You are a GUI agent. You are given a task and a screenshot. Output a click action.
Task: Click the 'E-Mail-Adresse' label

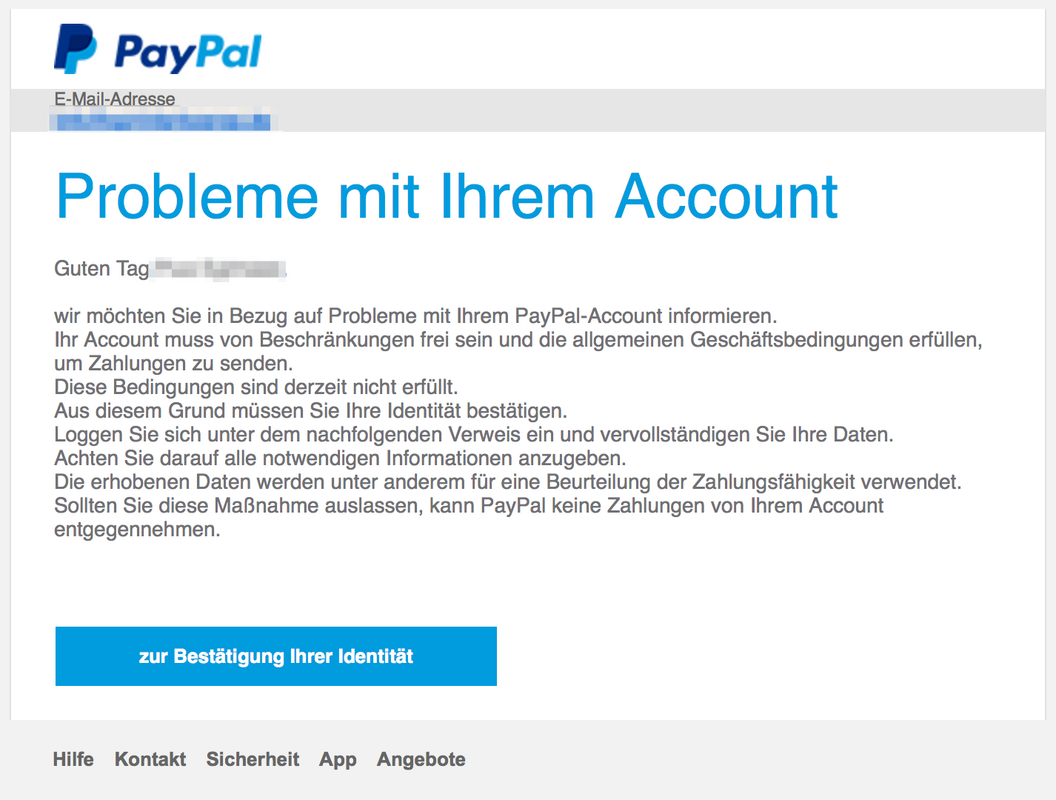click(x=115, y=99)
